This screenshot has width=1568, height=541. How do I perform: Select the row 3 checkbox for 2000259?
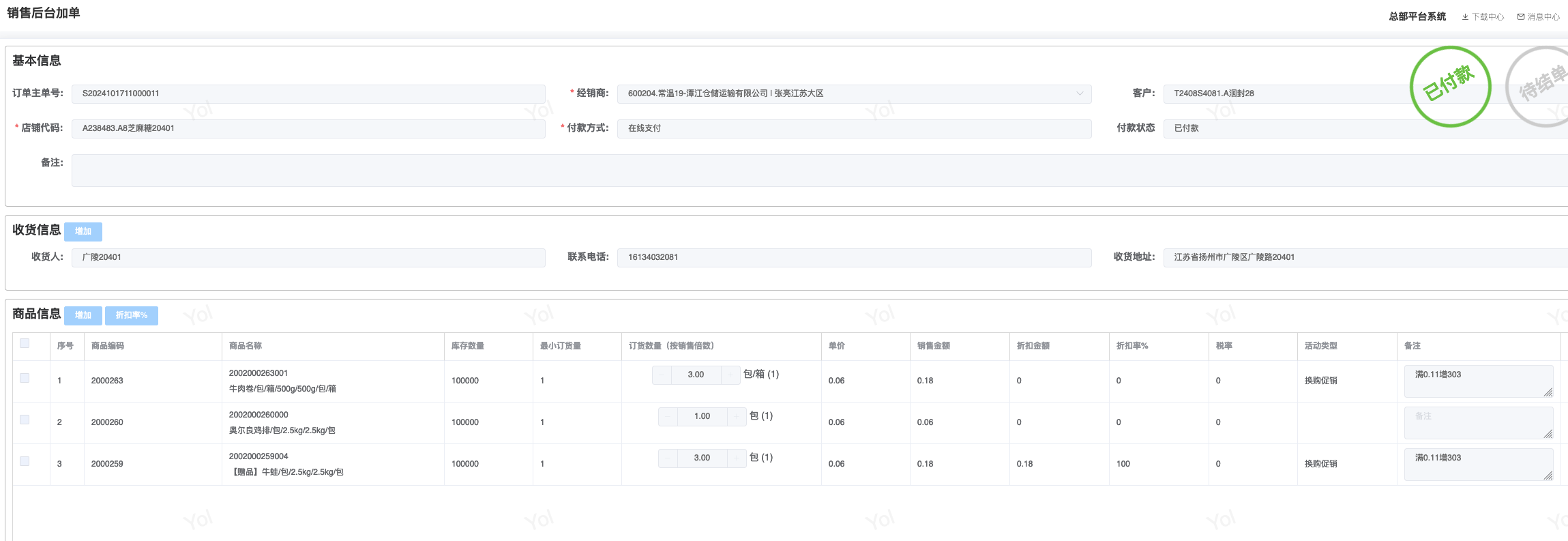(x=25, y=461)
